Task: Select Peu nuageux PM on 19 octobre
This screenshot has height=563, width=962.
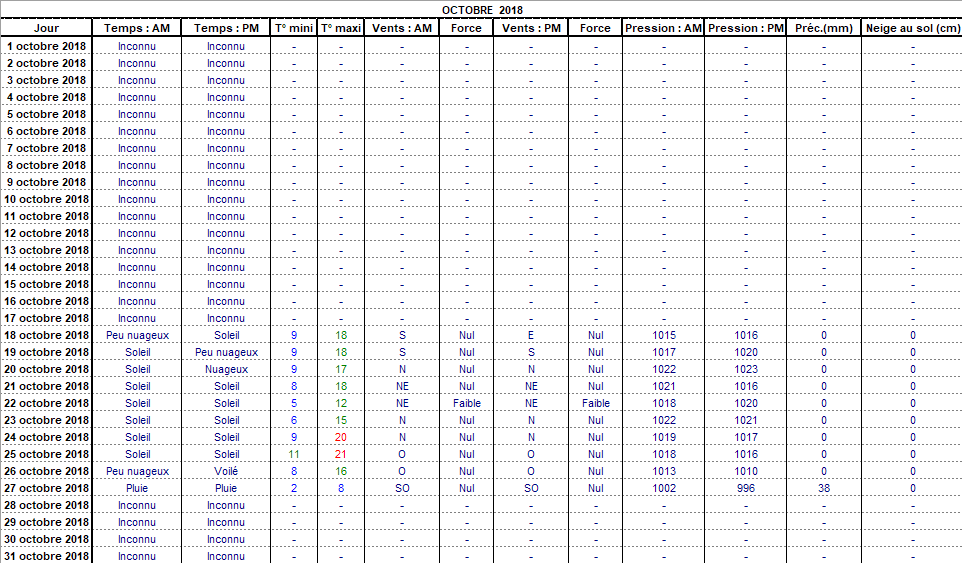Action: pyautogui.click(x=226, y=353)
